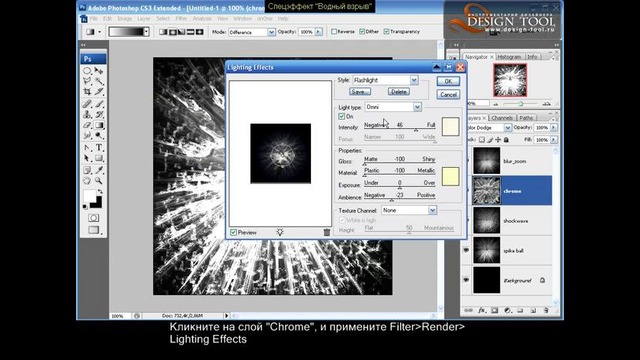Open the Window menu
640x360 pixels.
point(242,19)
